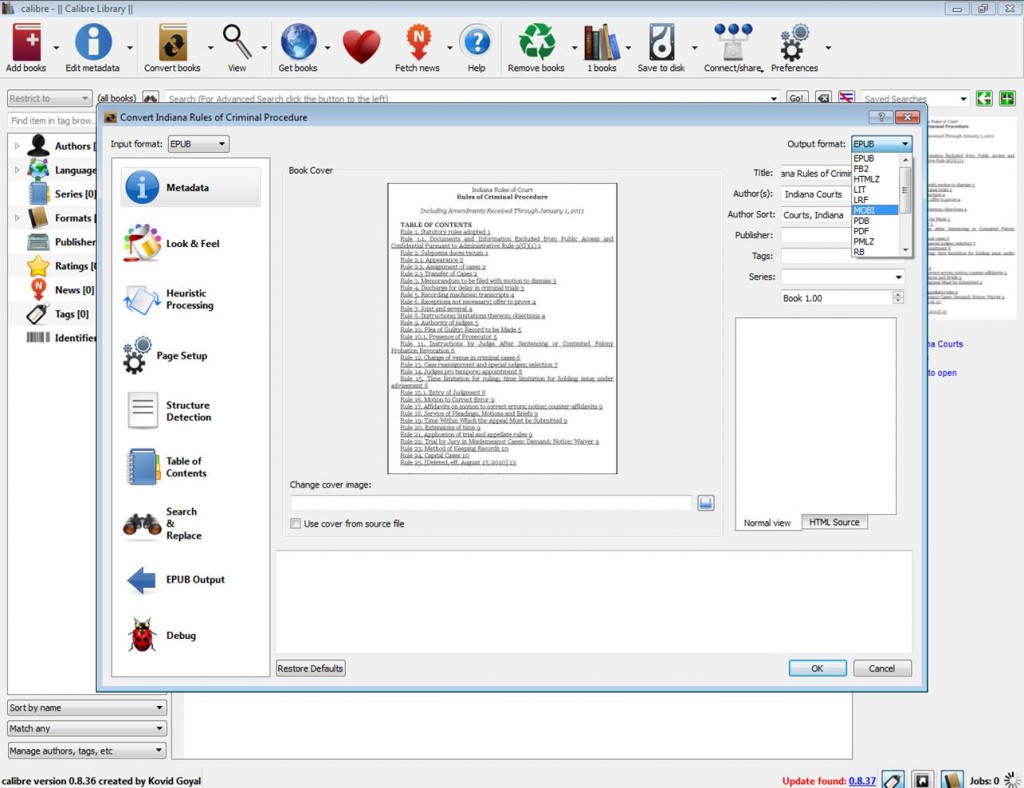Choose HTMLZ output format

tap(875, 179)
